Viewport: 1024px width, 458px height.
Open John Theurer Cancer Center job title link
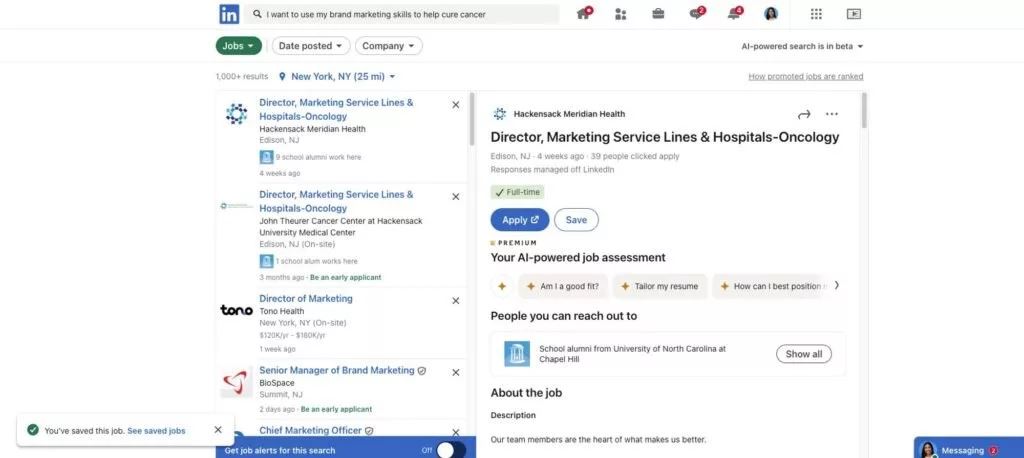[336, 201]
